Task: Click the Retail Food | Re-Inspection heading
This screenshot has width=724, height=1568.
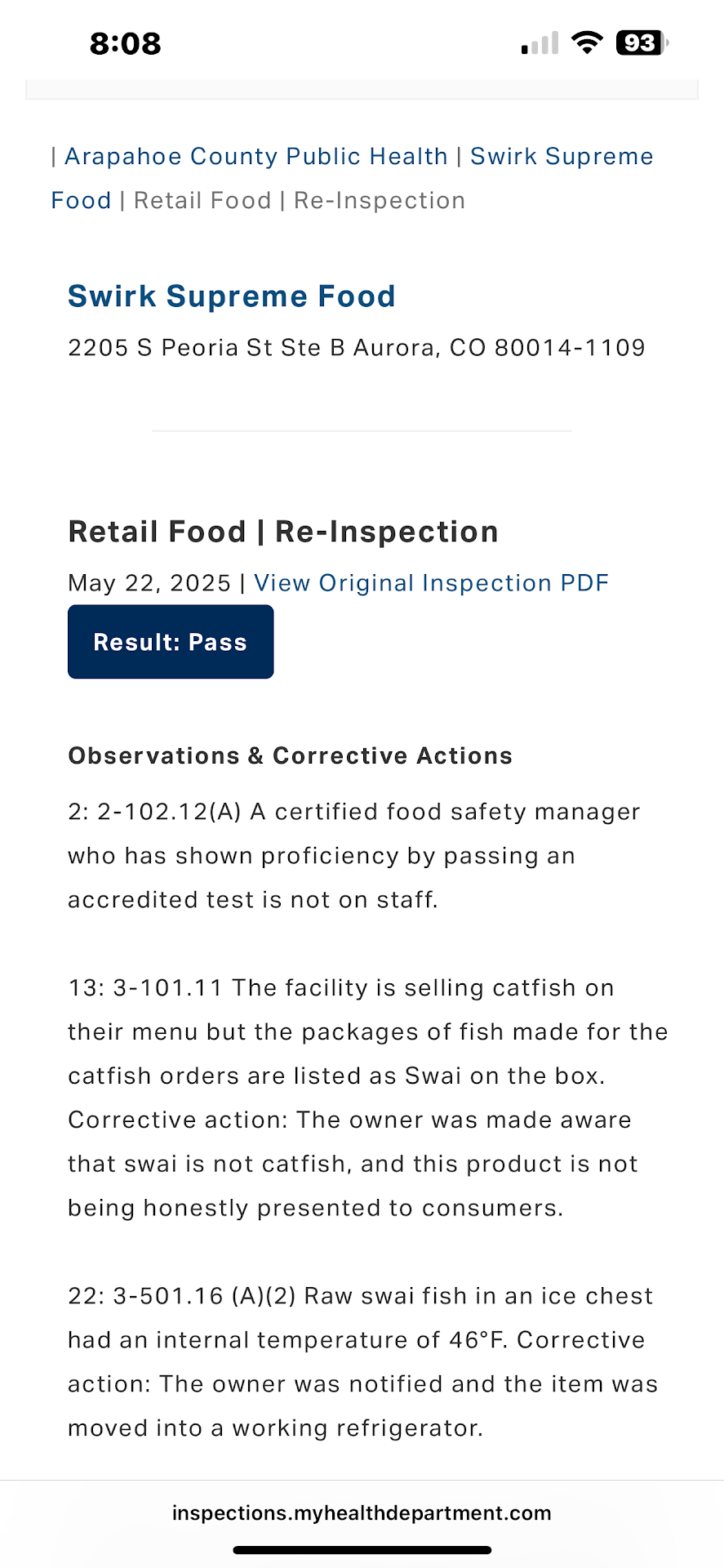Action: (283, 532)
